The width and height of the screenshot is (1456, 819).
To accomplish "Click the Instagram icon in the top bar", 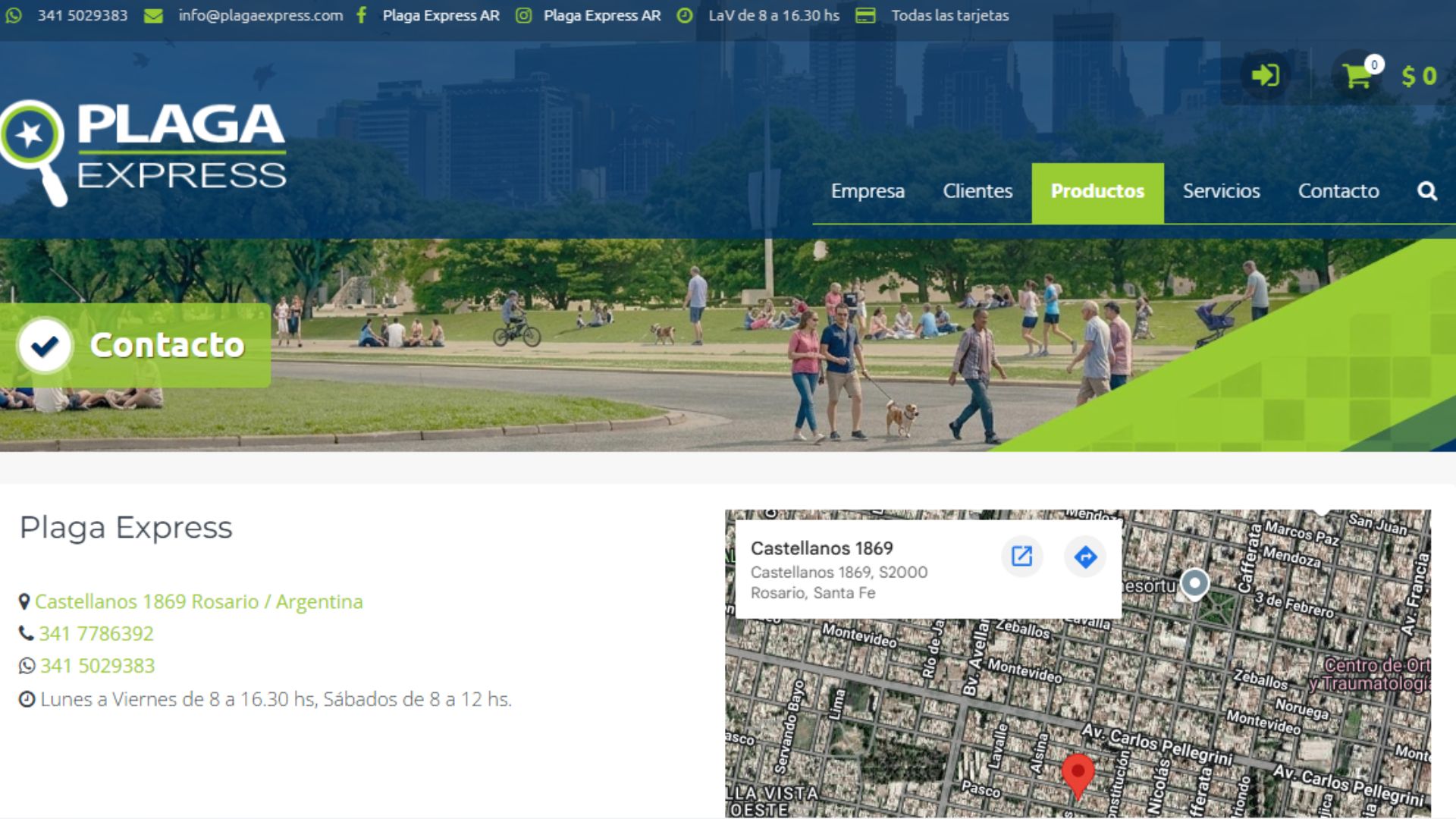I will 523,15.
